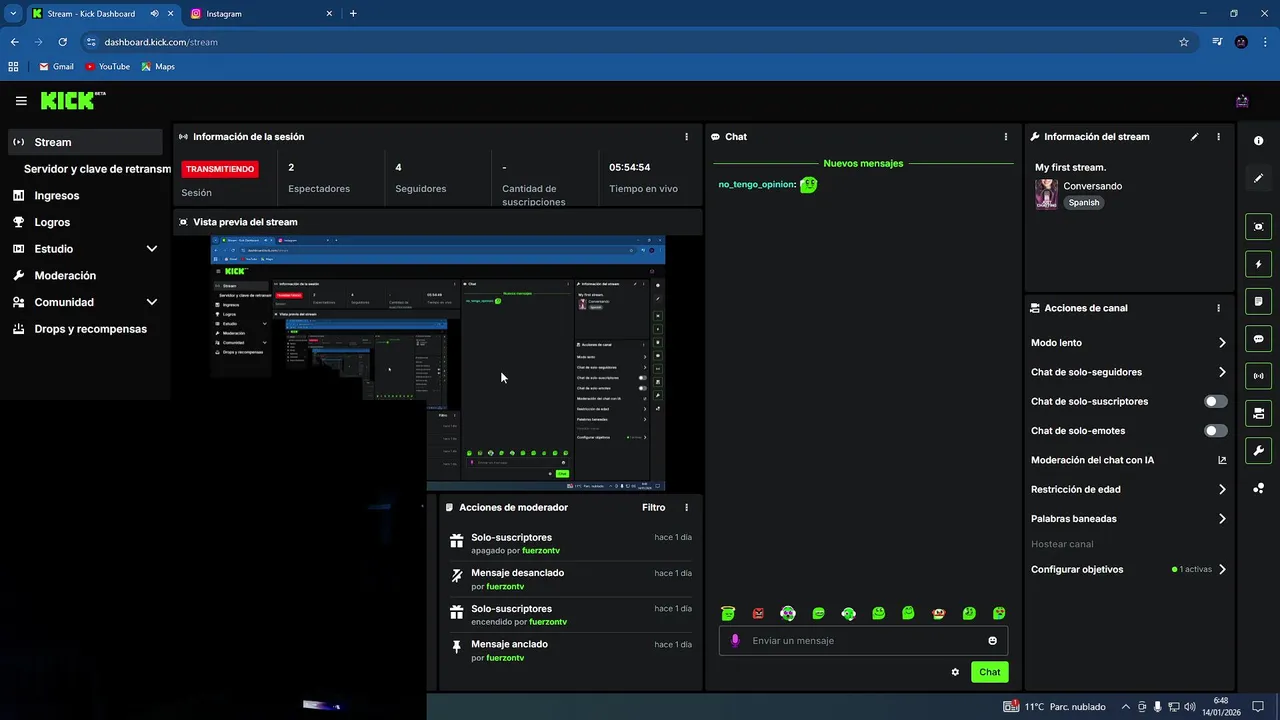Open the YouTube bookmark
1280x720 pixels.
click(x=108, y=67)
